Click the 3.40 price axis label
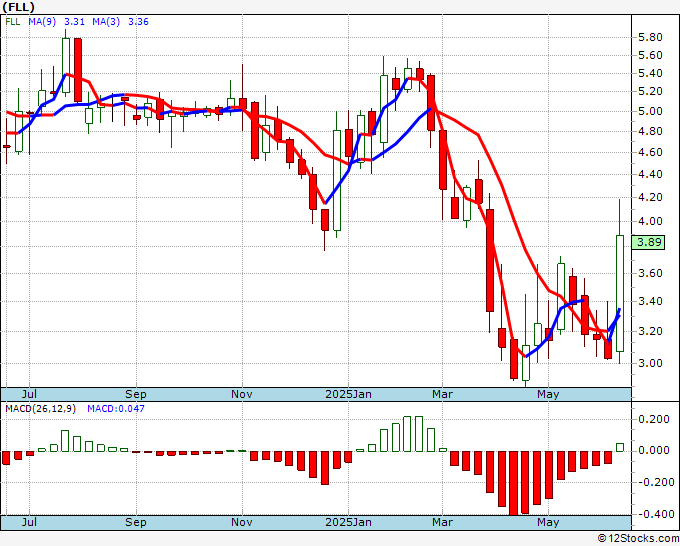The width and height of the screenshot is (680, 546). [x=651, y=301]
